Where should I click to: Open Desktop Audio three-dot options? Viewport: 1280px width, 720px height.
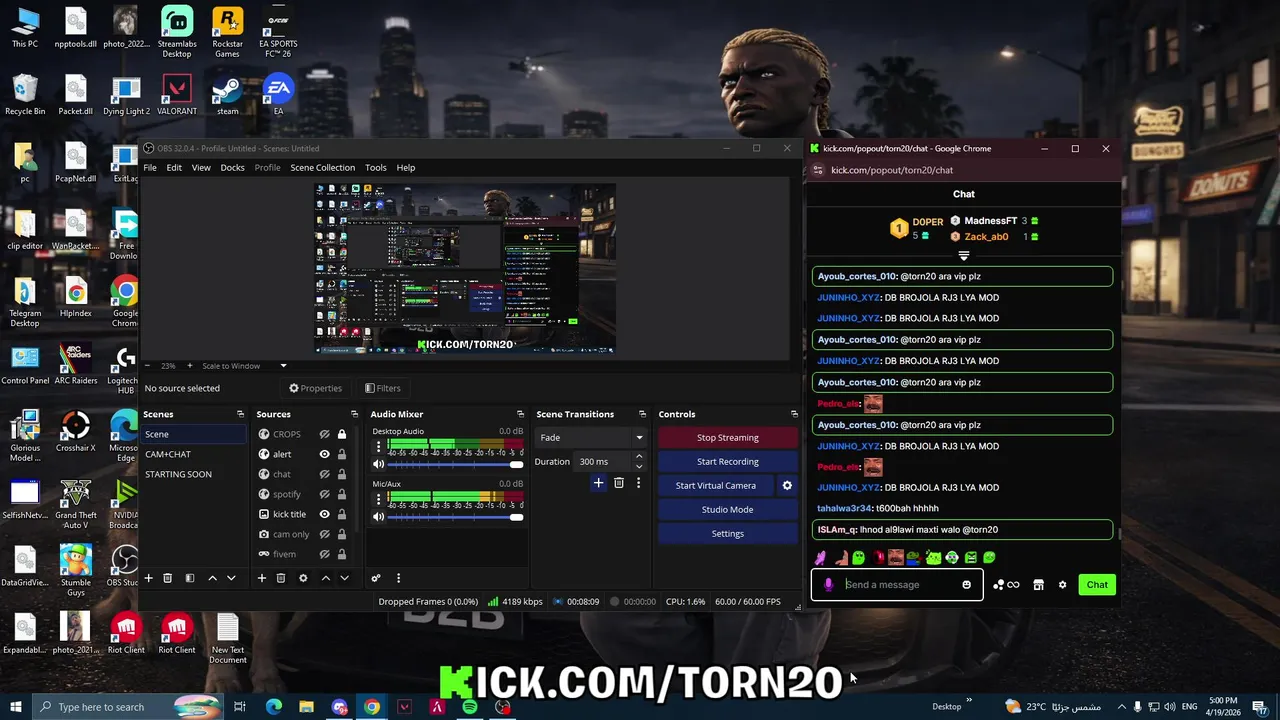click(378, 446)
